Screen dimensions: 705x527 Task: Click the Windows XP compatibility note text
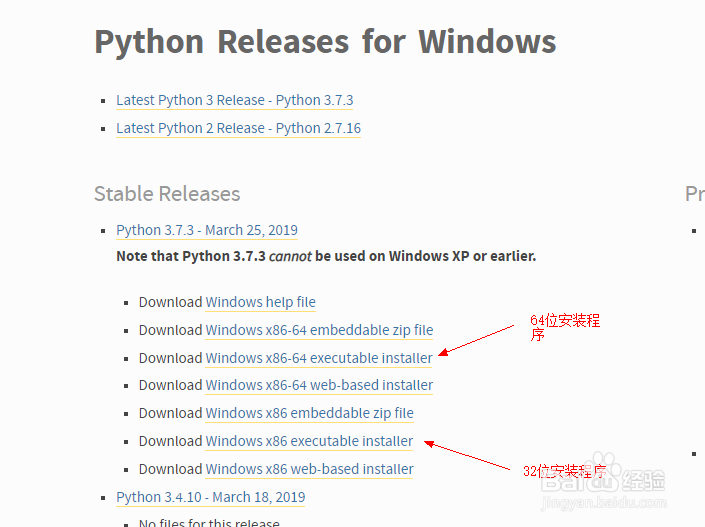(x=326, y=256)
